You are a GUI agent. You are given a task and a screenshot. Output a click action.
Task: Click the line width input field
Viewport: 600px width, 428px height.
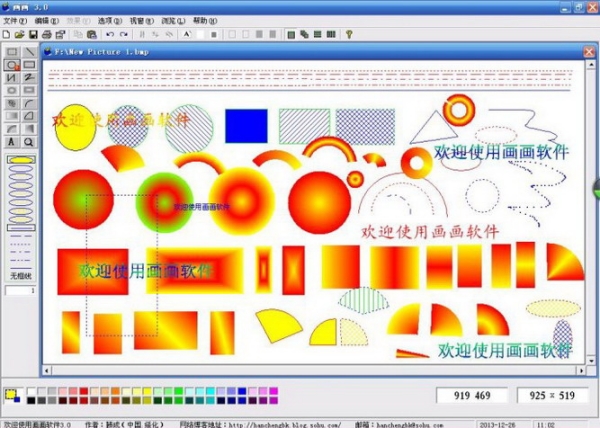pos(20,290)
